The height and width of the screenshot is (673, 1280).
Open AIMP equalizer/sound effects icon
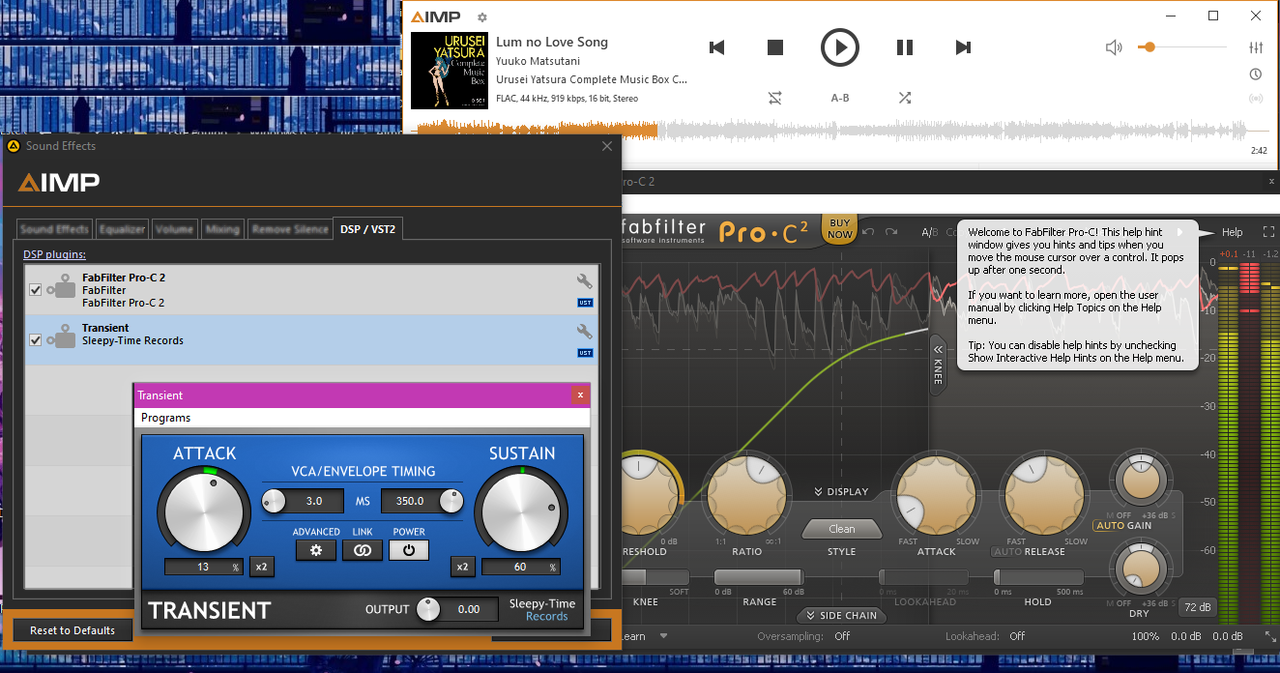[x=1256, y=47]
